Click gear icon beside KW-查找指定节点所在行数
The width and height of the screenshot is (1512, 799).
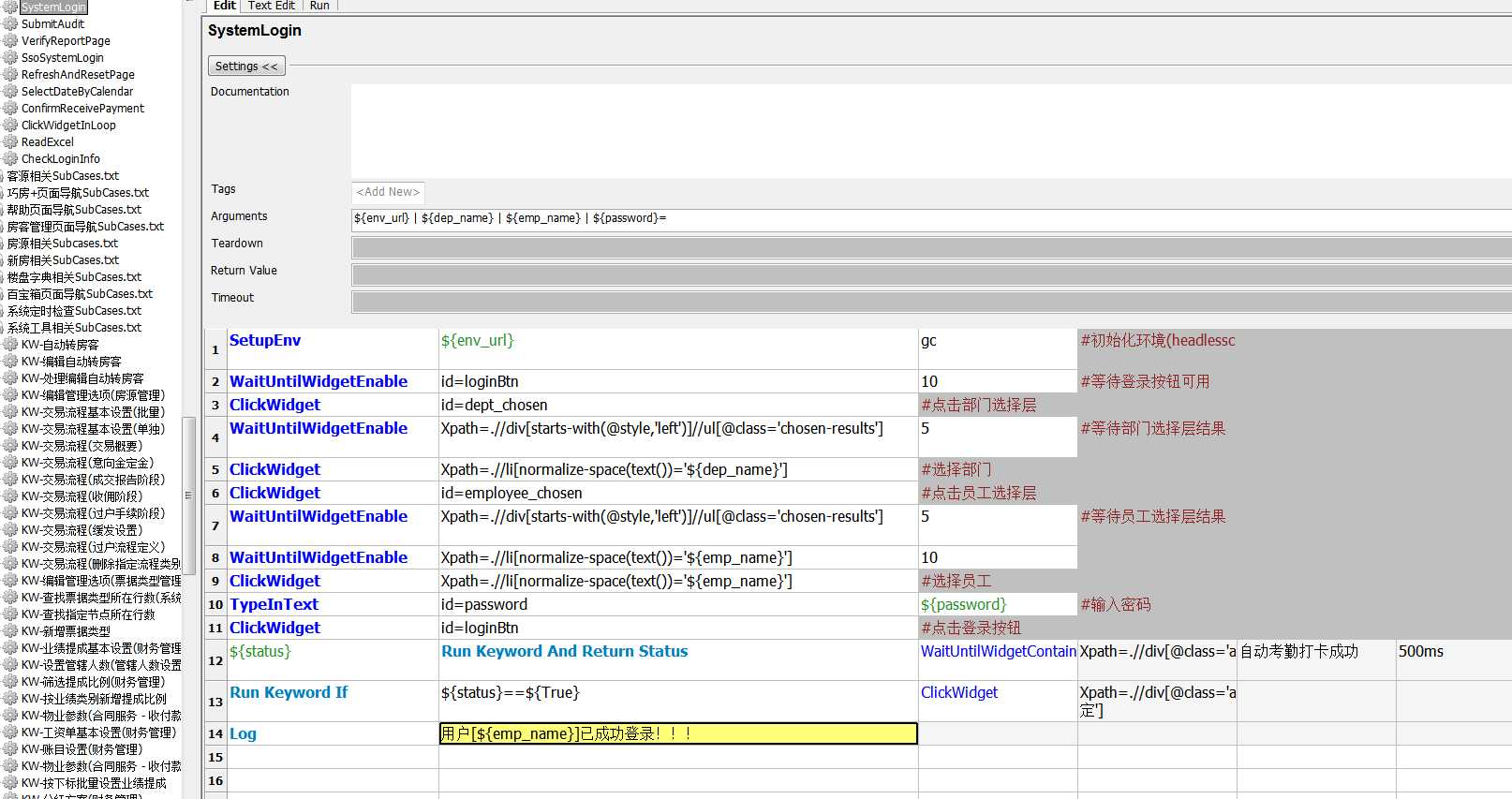coord(10,614)
